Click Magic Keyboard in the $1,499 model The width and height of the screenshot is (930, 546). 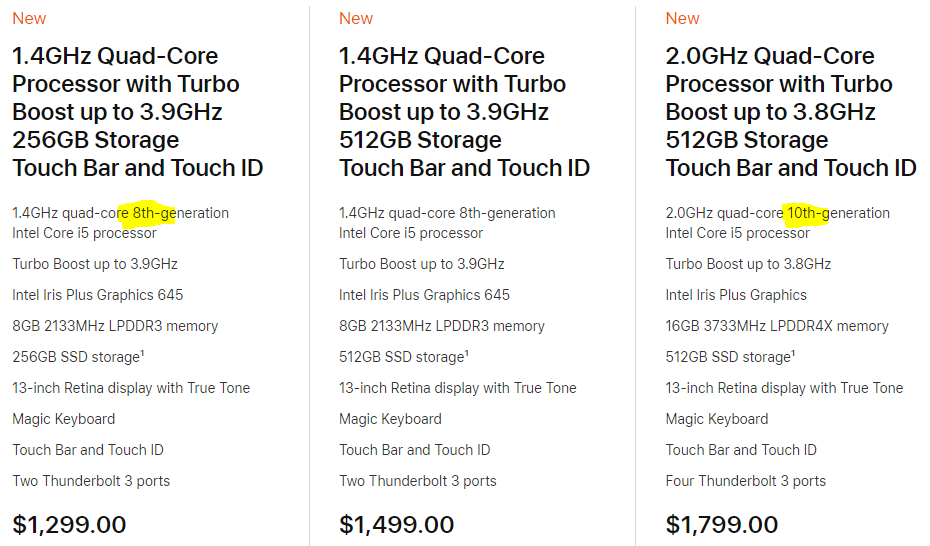pyautogui.click(x=390, y=419)
